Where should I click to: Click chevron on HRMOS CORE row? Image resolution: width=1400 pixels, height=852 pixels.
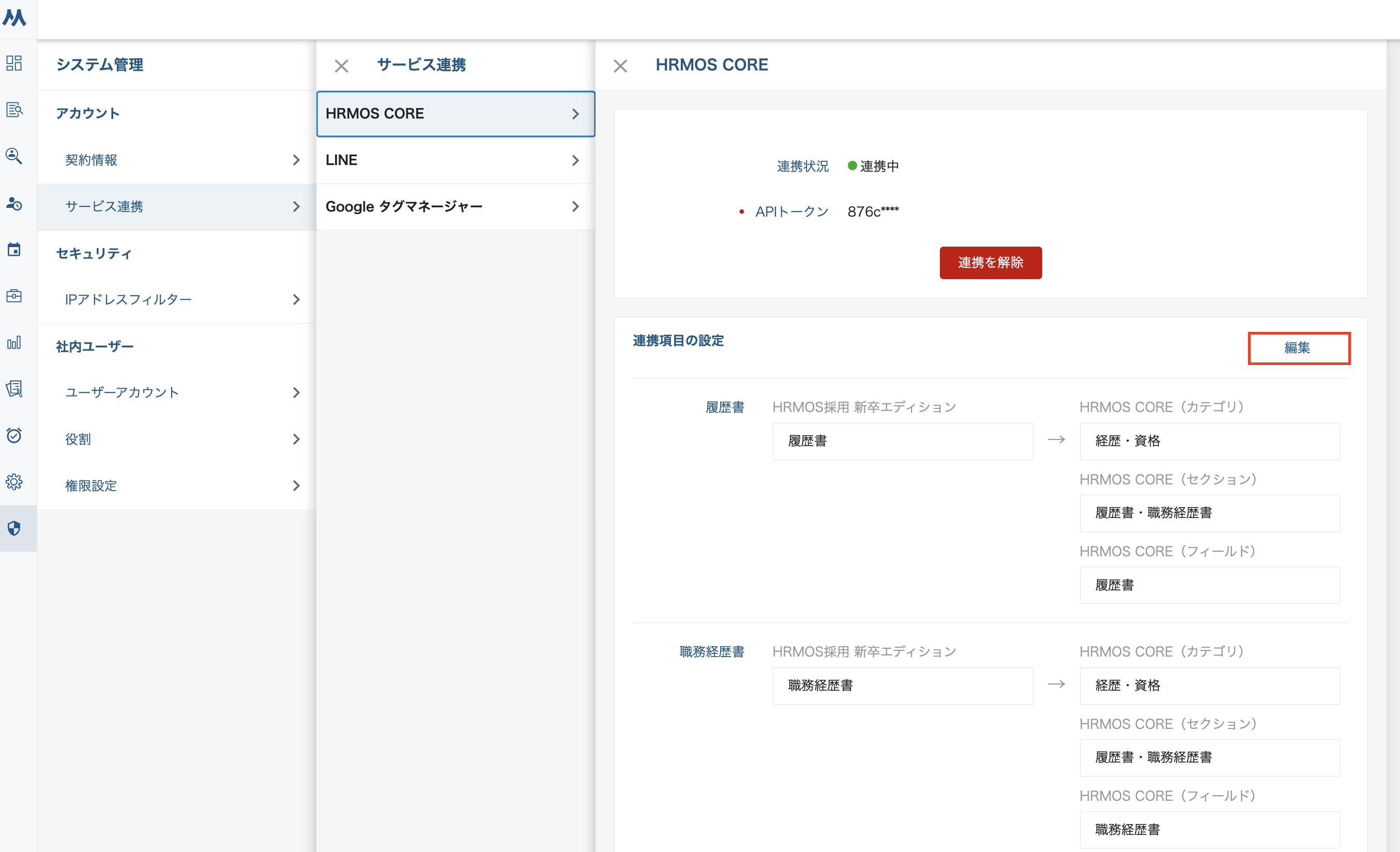coord(575,114)
